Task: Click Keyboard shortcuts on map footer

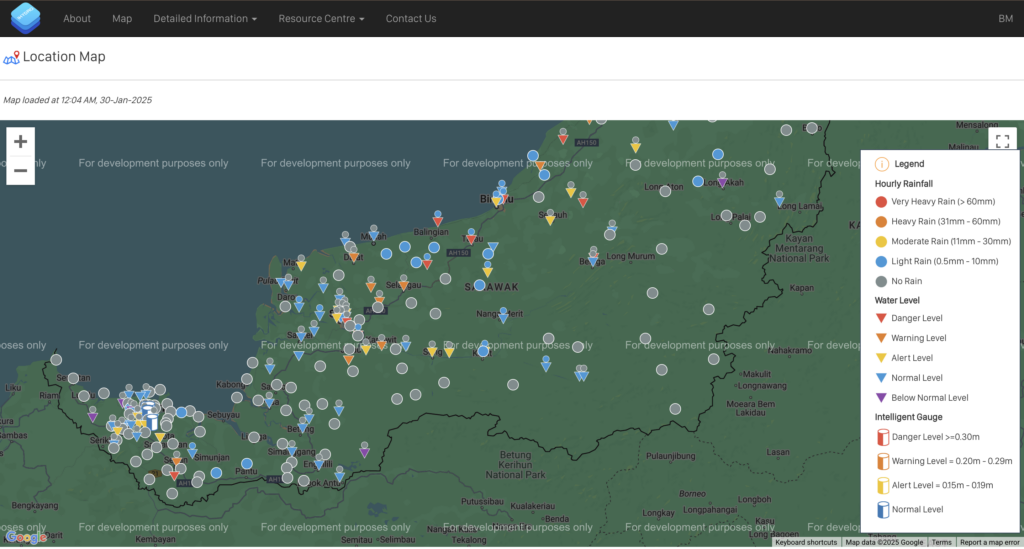Action: pos(806,542)
